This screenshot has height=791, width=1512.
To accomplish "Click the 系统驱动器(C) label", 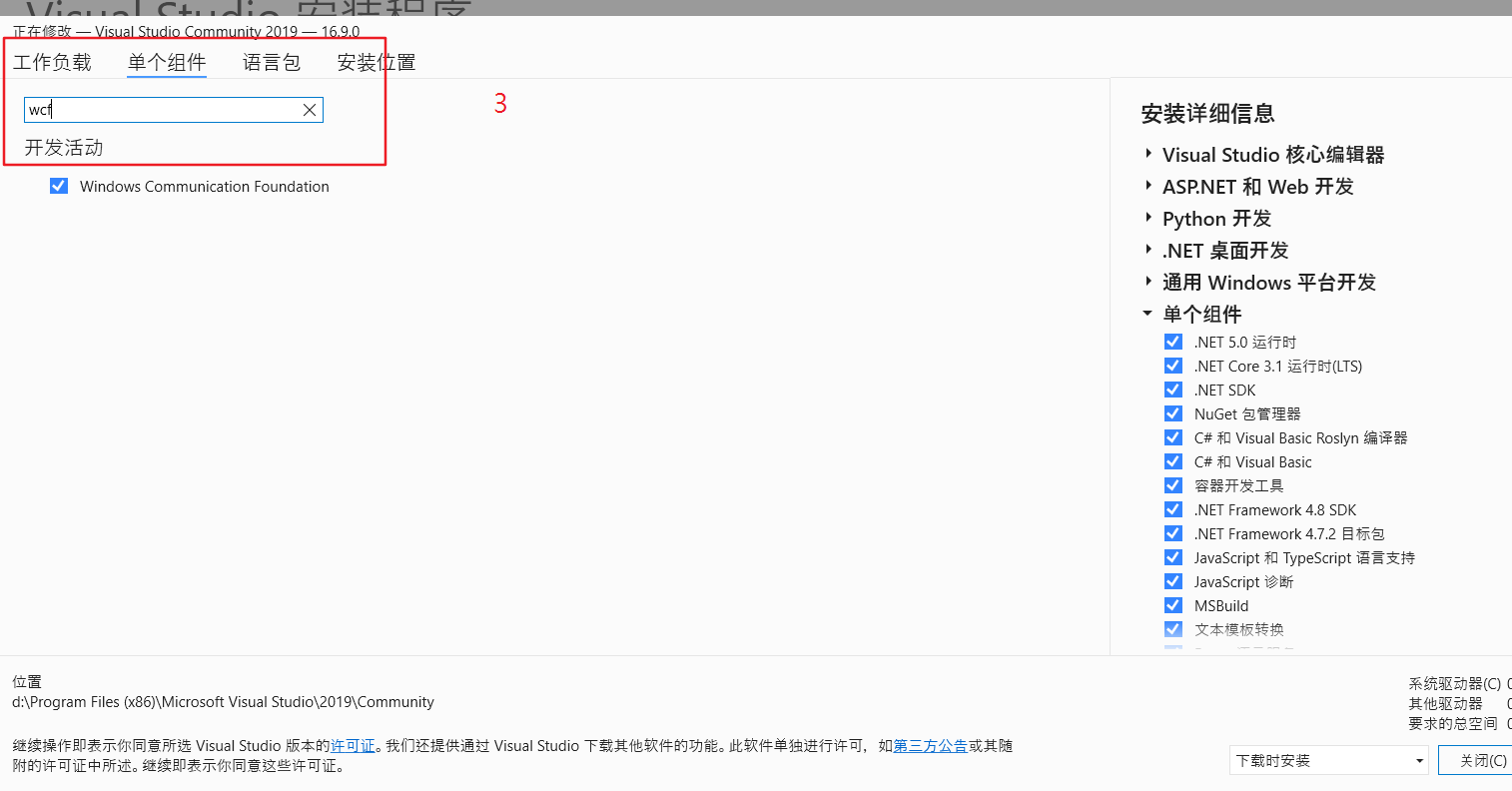I will click(1454, 684).
